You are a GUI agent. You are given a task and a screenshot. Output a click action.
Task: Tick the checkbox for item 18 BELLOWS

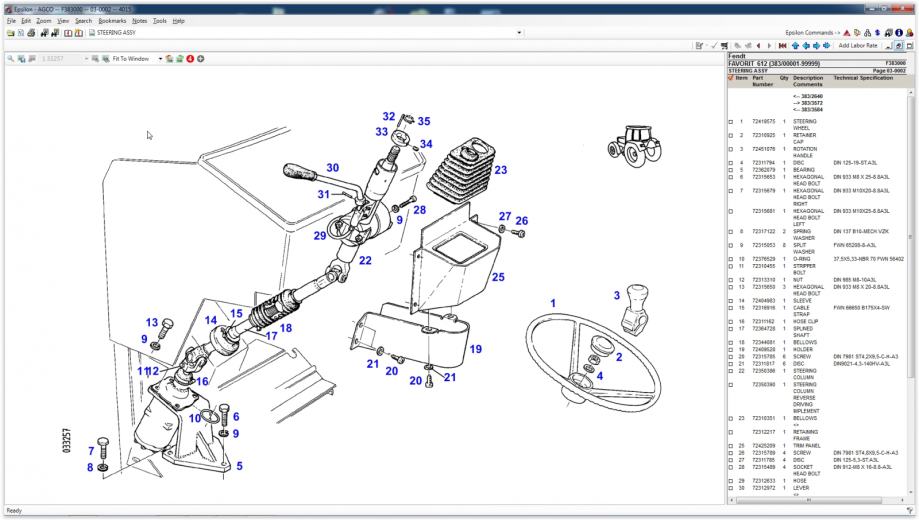point(731,342)
